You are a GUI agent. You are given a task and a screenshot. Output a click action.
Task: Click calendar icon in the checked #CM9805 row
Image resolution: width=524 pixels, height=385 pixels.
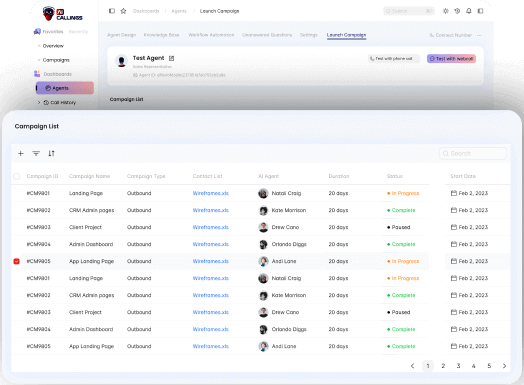[x=453, y=261]
